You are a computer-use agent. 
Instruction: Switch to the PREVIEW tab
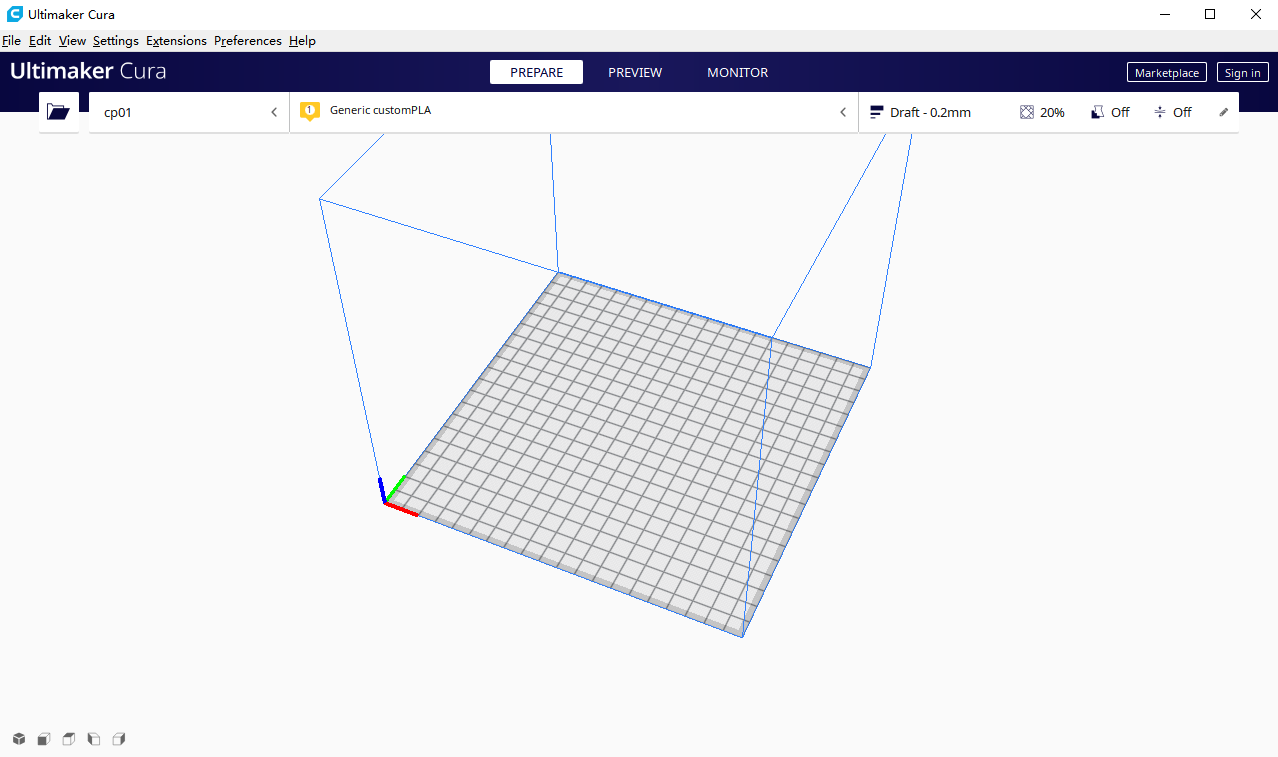[634, 72]
